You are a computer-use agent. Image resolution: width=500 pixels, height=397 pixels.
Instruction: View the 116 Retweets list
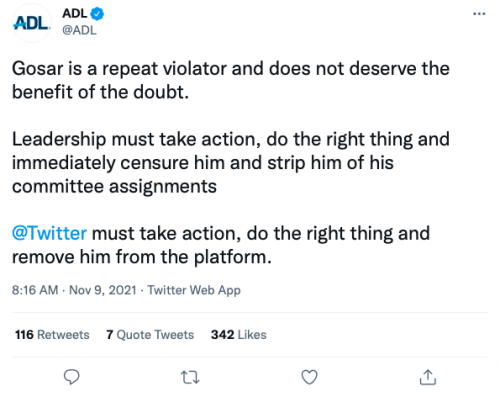click(52, 334)
